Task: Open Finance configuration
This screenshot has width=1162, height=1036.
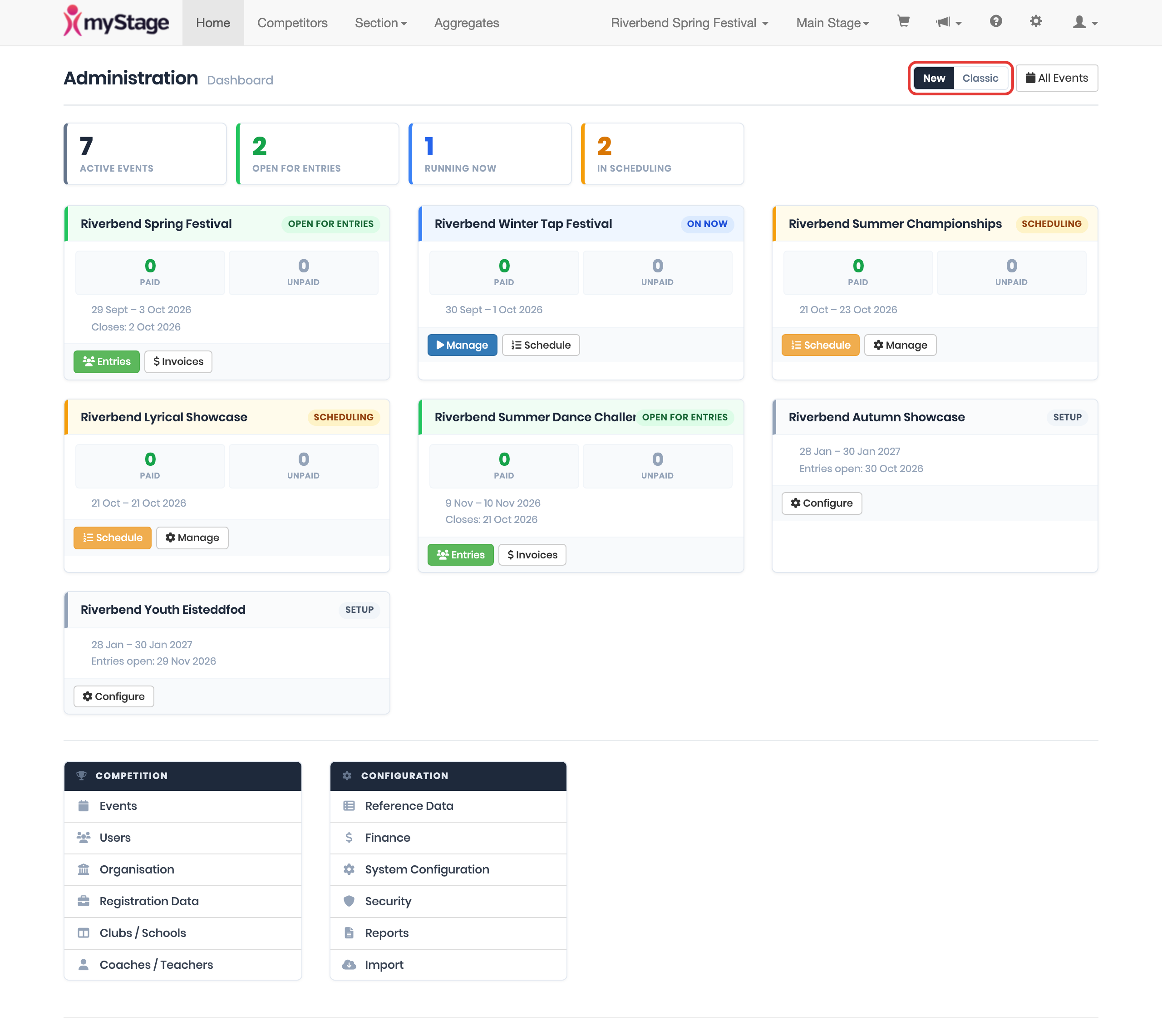Action: [448, 838]
